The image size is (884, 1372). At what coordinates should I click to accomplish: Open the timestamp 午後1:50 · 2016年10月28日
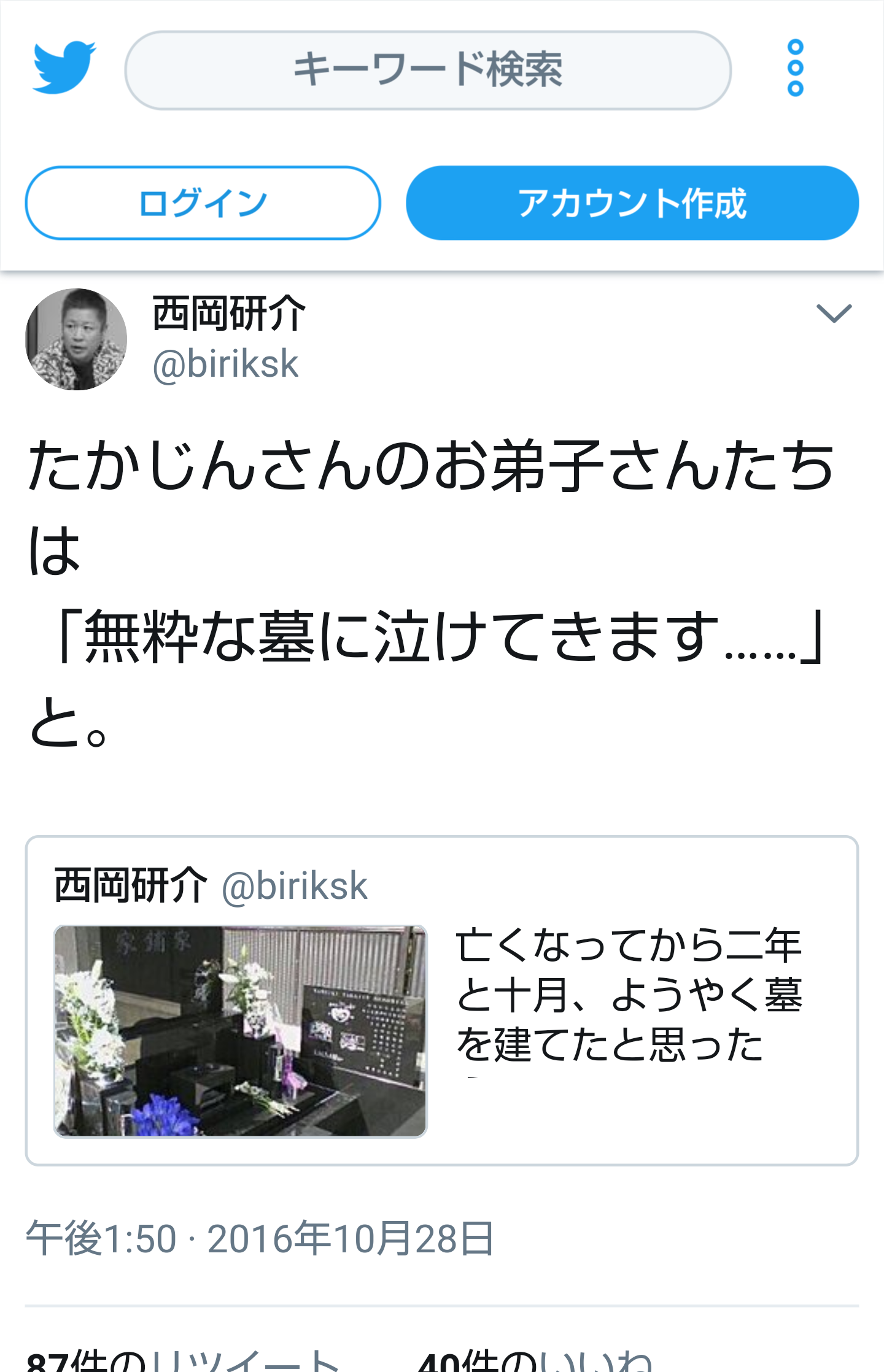pyautogui.click(x=260, y=1238)
